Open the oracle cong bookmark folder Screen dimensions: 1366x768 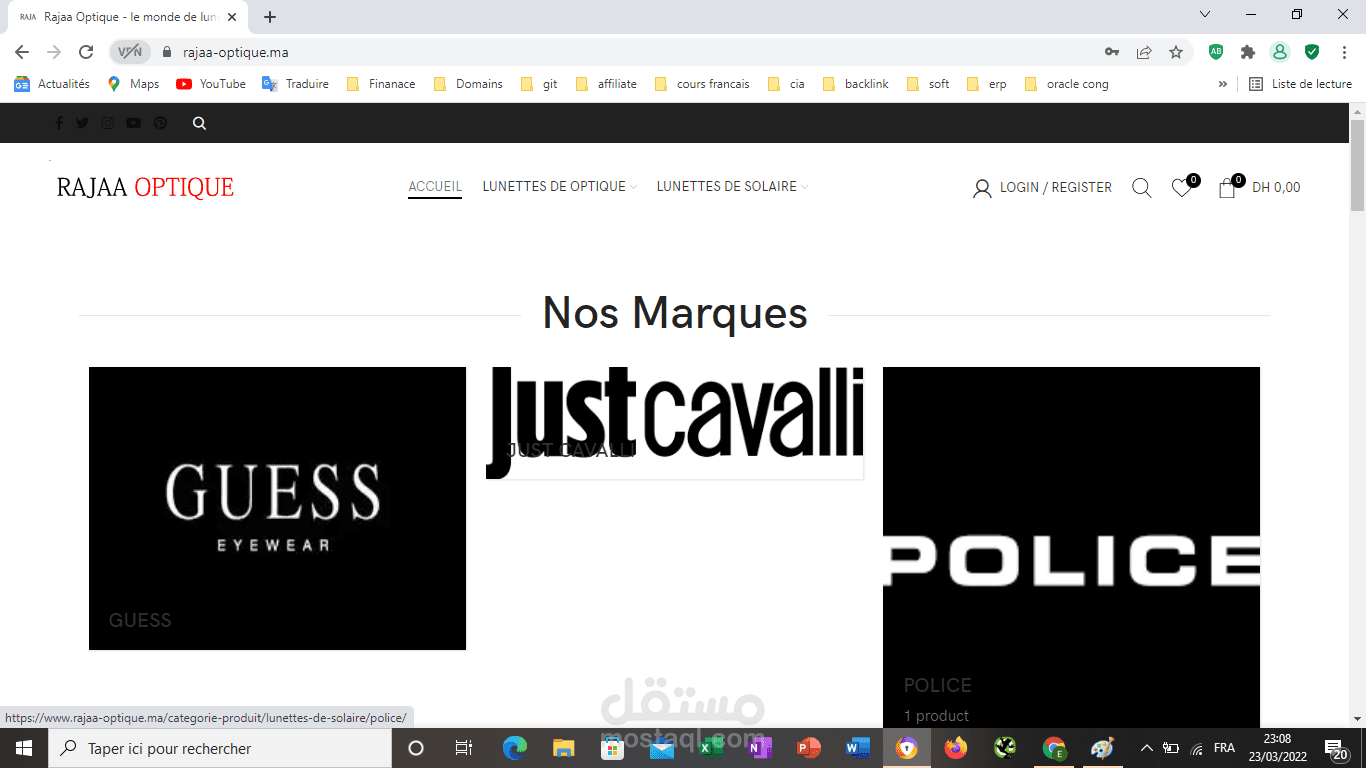pos(1067,84)
